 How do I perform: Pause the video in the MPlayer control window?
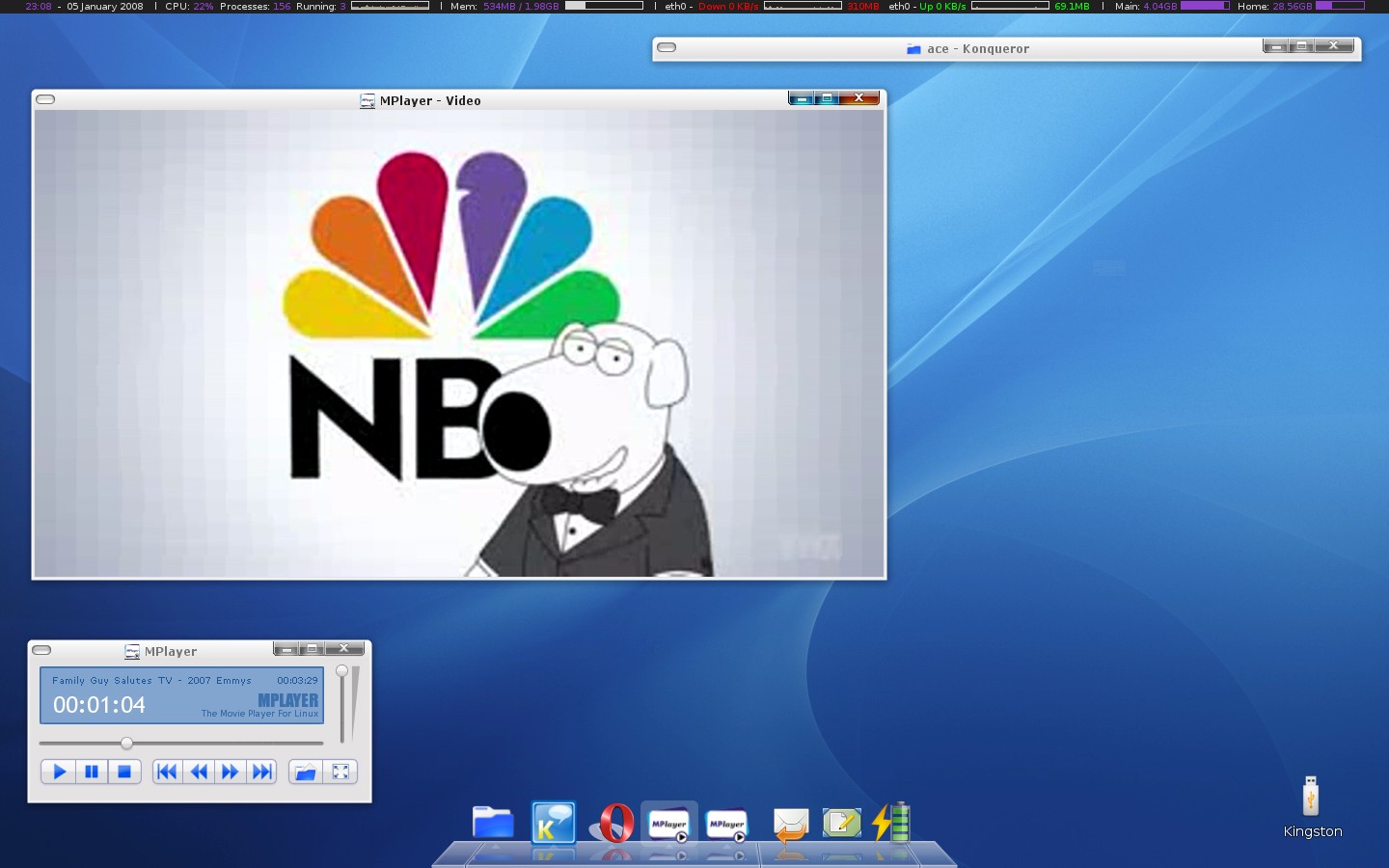click(92, 772)
